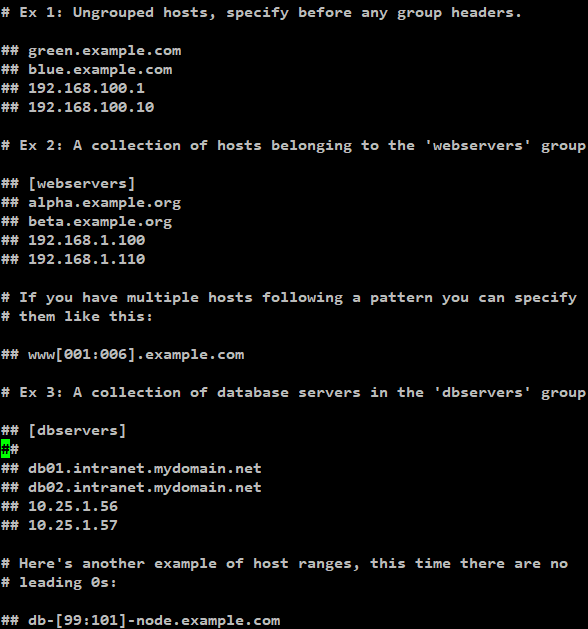Screen dimensions: 588x629
Task: Click the green cursor block under [dbservers]
Action: click(x=5, y=448)
